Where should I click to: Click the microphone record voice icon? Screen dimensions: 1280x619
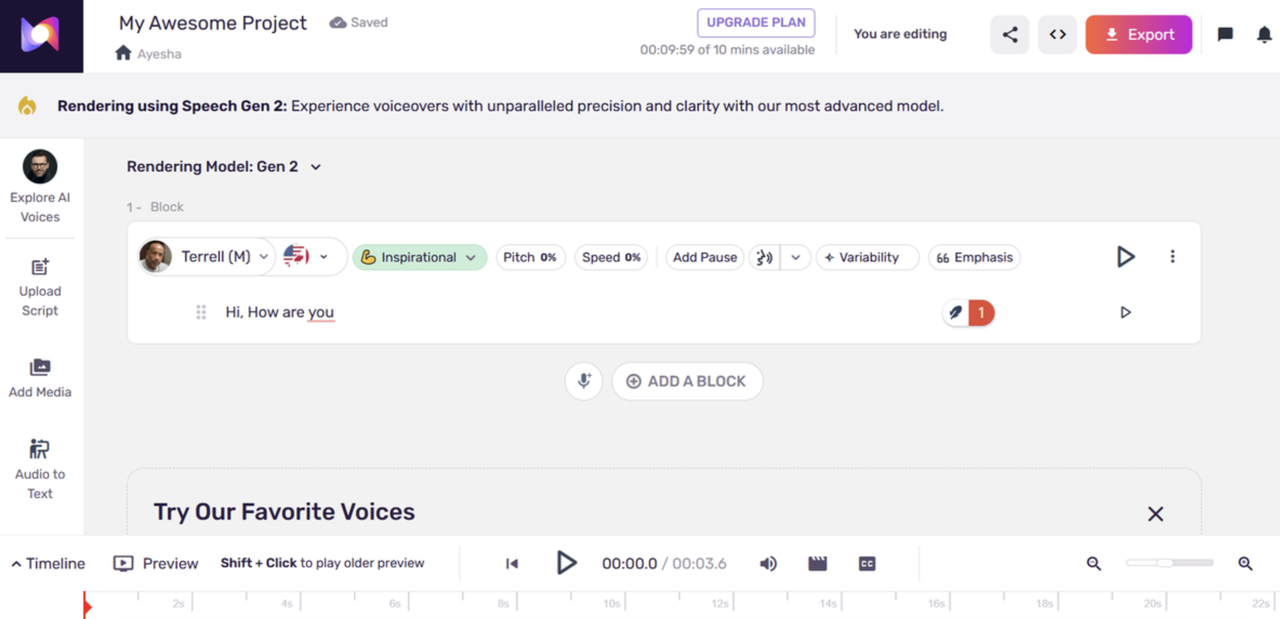coord(584,381)
